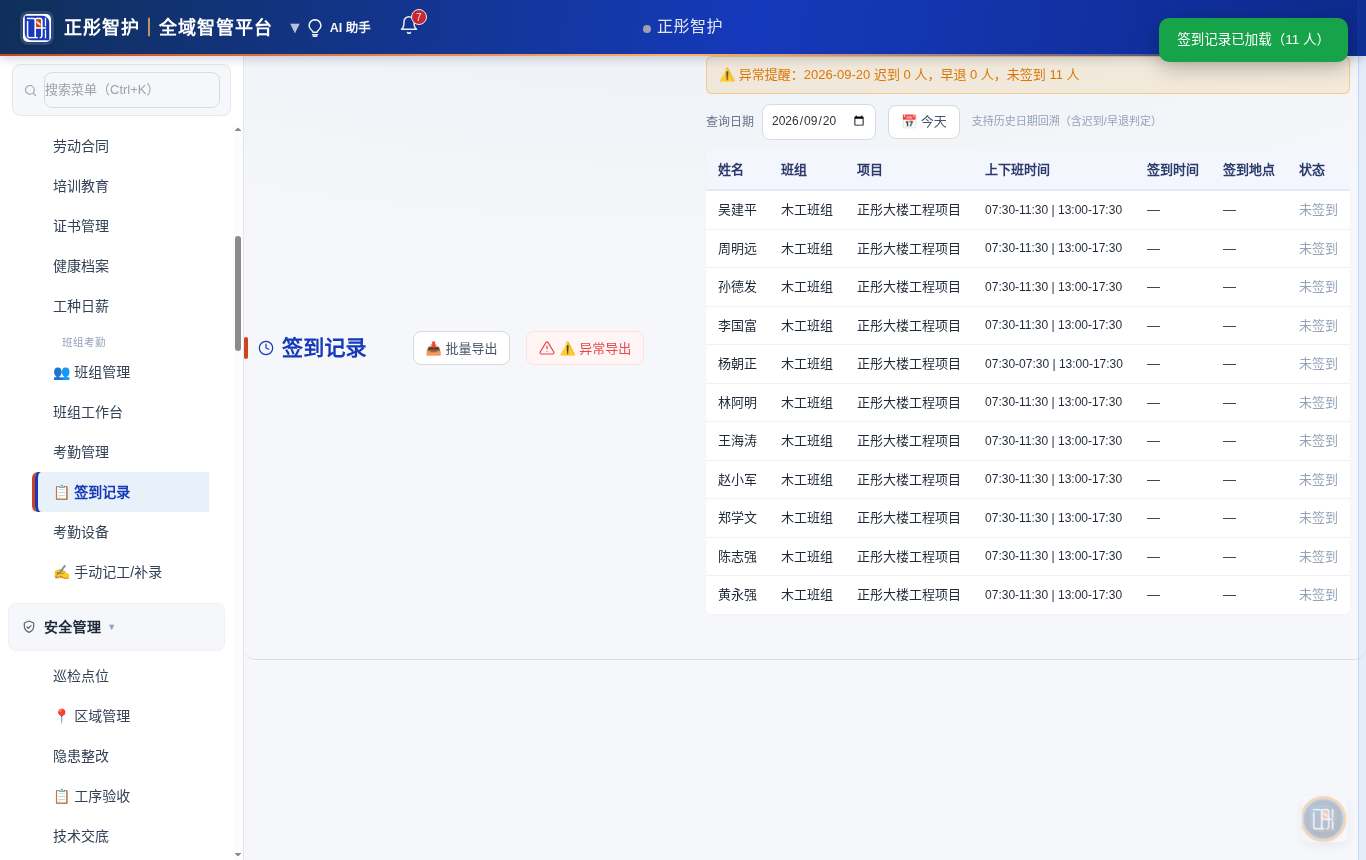Viewport: 1366px width, 860px height.
Task: Open notifications bell with 7 badge
Action: (409, 25)
